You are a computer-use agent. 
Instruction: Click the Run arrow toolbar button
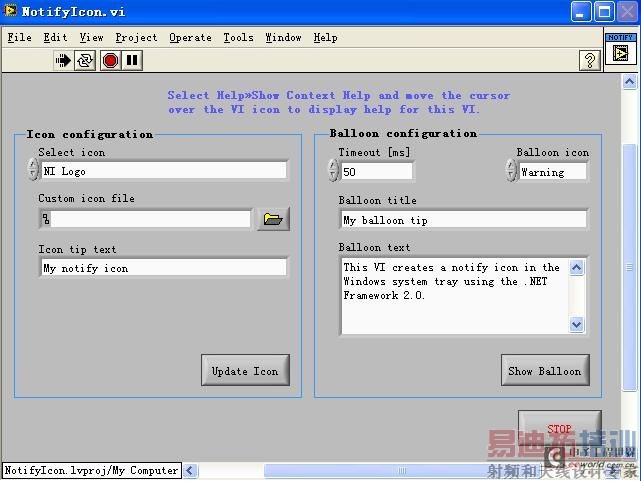(63, 61)
